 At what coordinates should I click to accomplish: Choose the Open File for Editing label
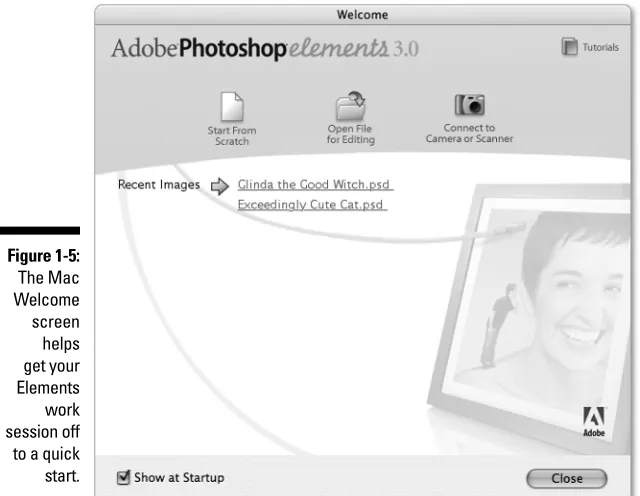(350, 134)
